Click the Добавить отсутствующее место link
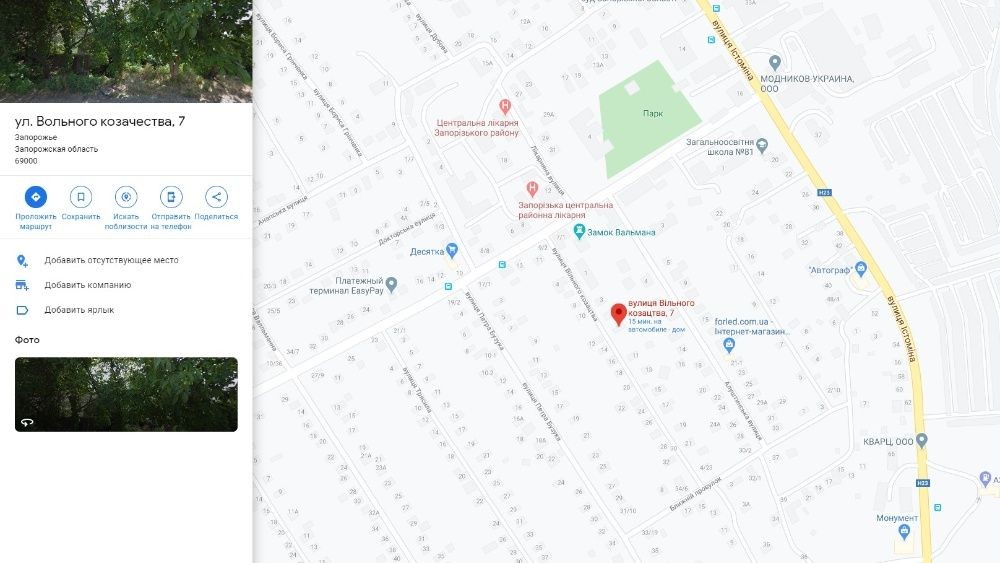This screenshot has height=563, width=1000. pos(112,260)
